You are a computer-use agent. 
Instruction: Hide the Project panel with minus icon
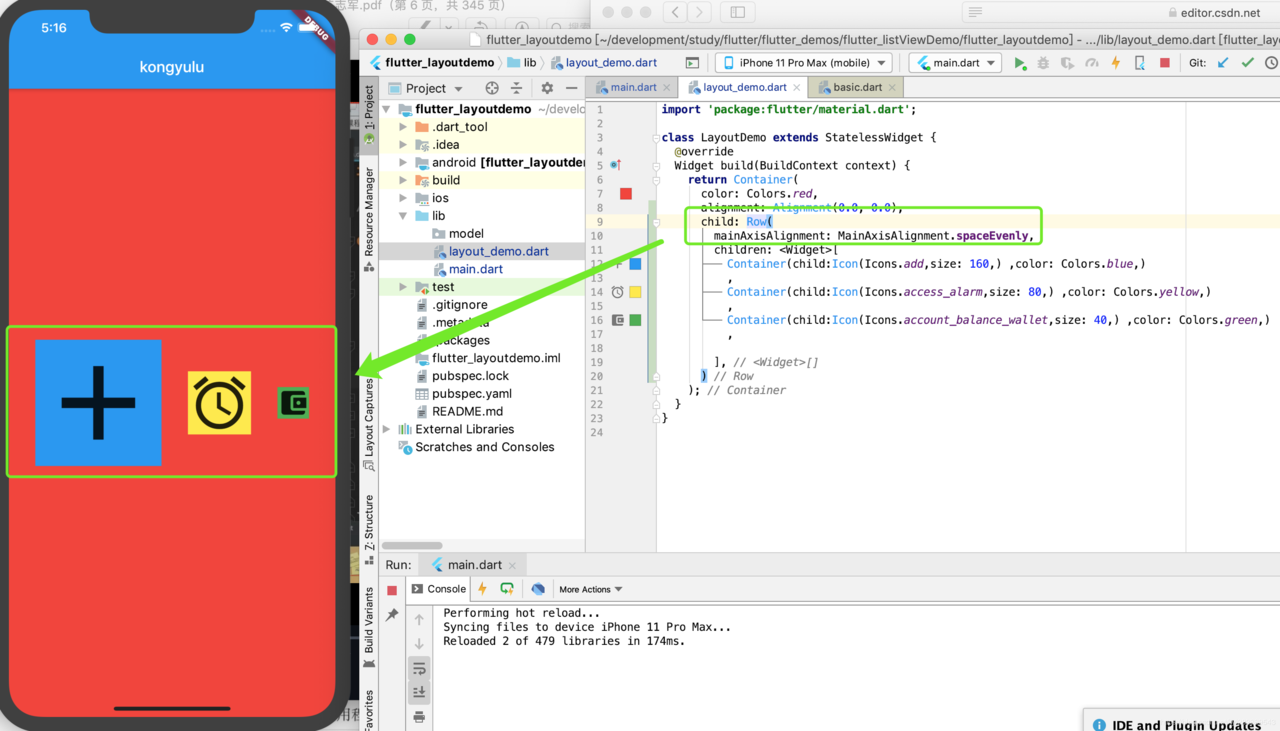571,88
